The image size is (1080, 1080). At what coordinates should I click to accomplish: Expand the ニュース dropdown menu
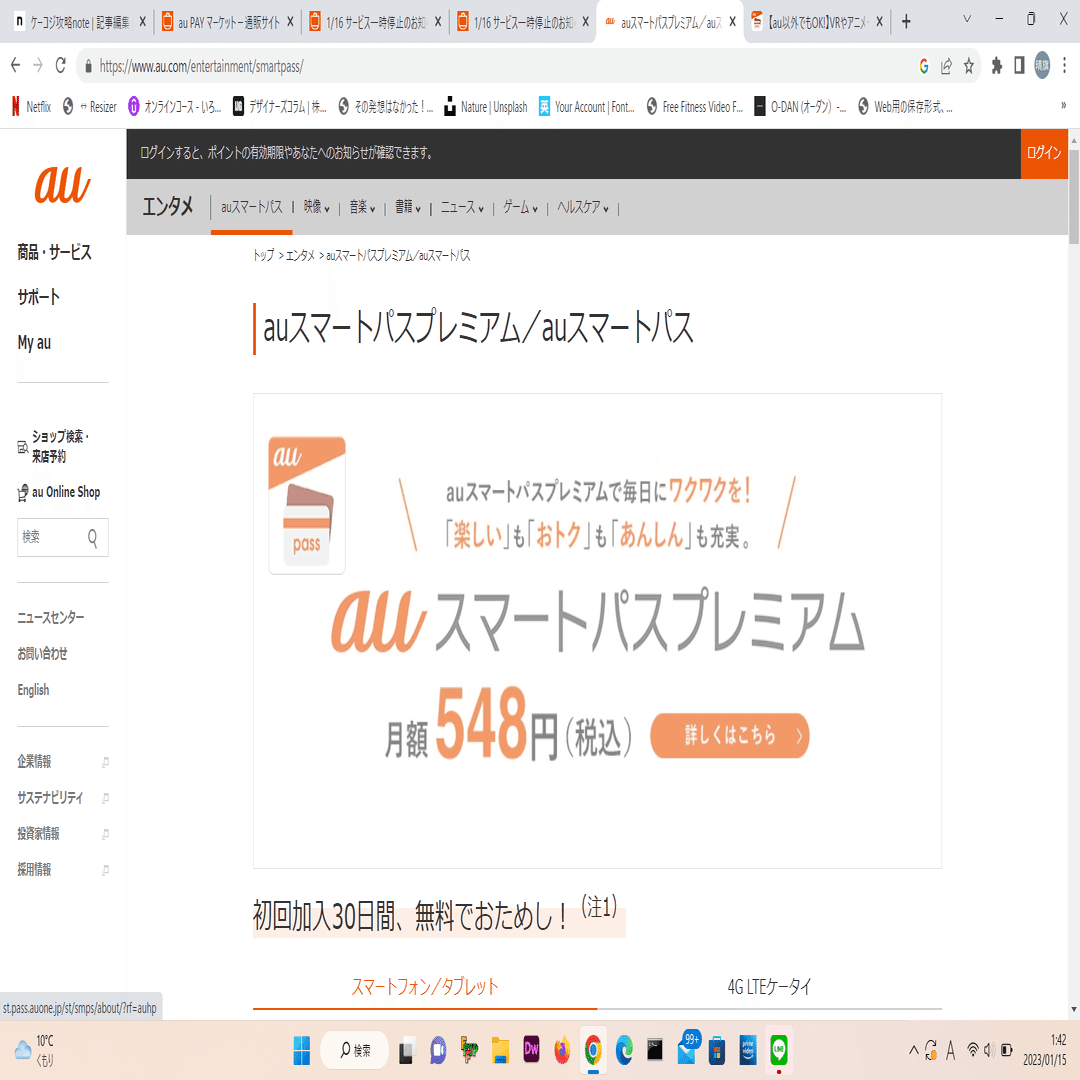461,207
